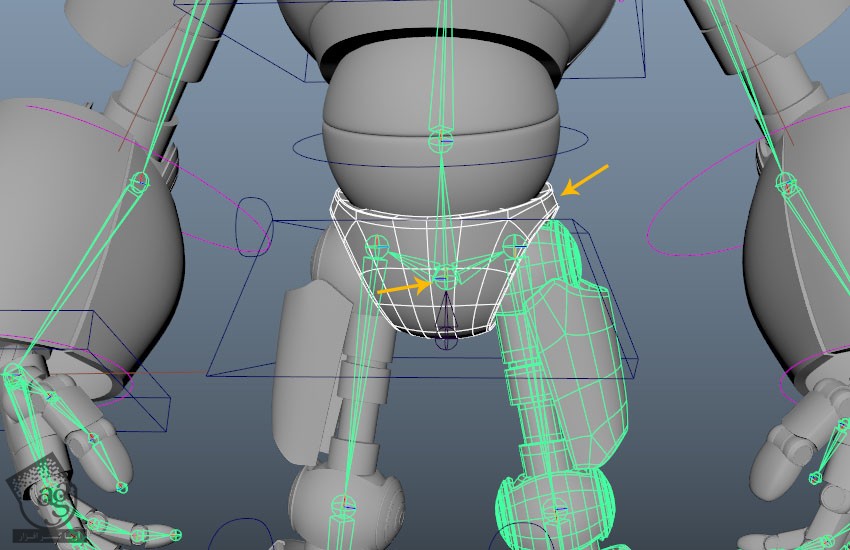The image size is (850, 550).
Task: Pick the spine joint at the waist
Action: pyautogui.click(x=441, y=137)
